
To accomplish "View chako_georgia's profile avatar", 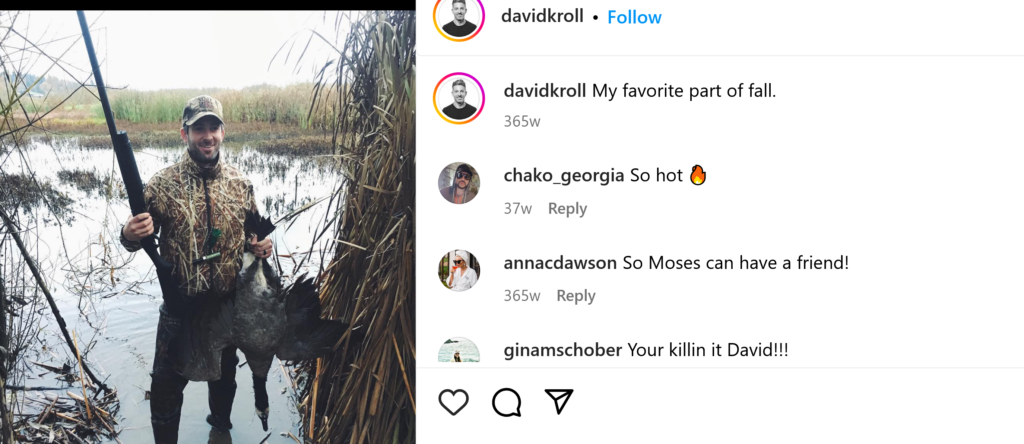I will 459,183.
